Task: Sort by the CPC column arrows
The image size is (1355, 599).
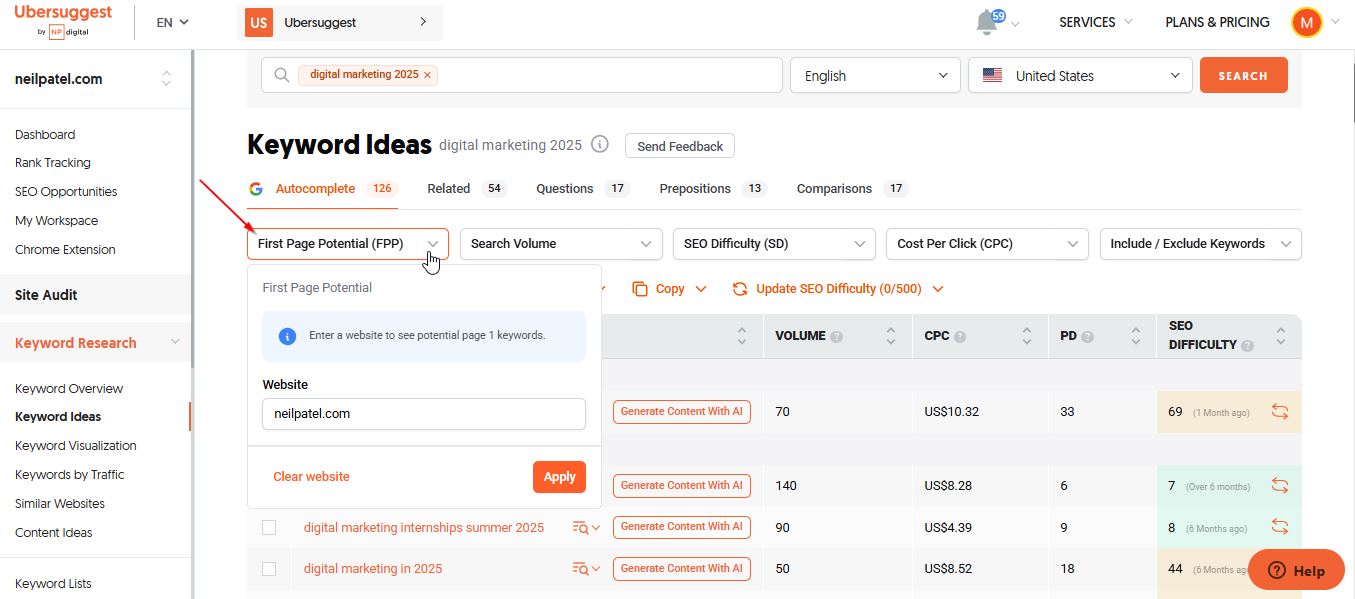Action: click(x=1026, y=336)
